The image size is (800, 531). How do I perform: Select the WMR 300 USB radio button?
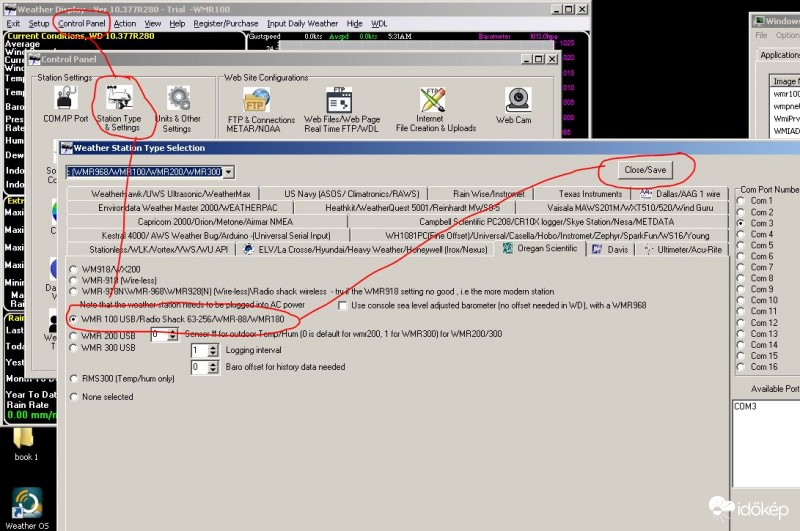click(73, 347)
